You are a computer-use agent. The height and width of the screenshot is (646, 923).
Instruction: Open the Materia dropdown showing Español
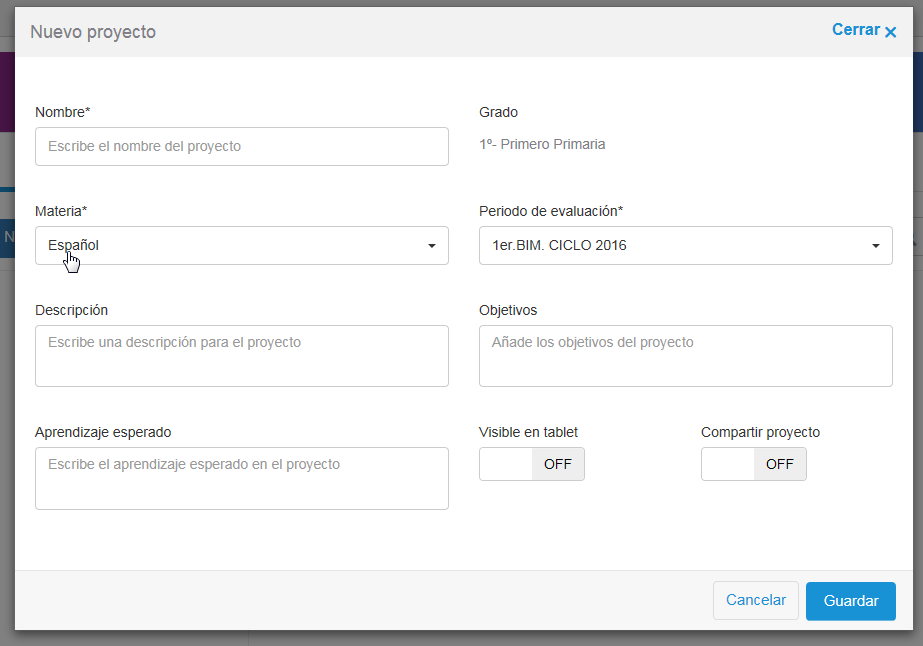point(240,245)
